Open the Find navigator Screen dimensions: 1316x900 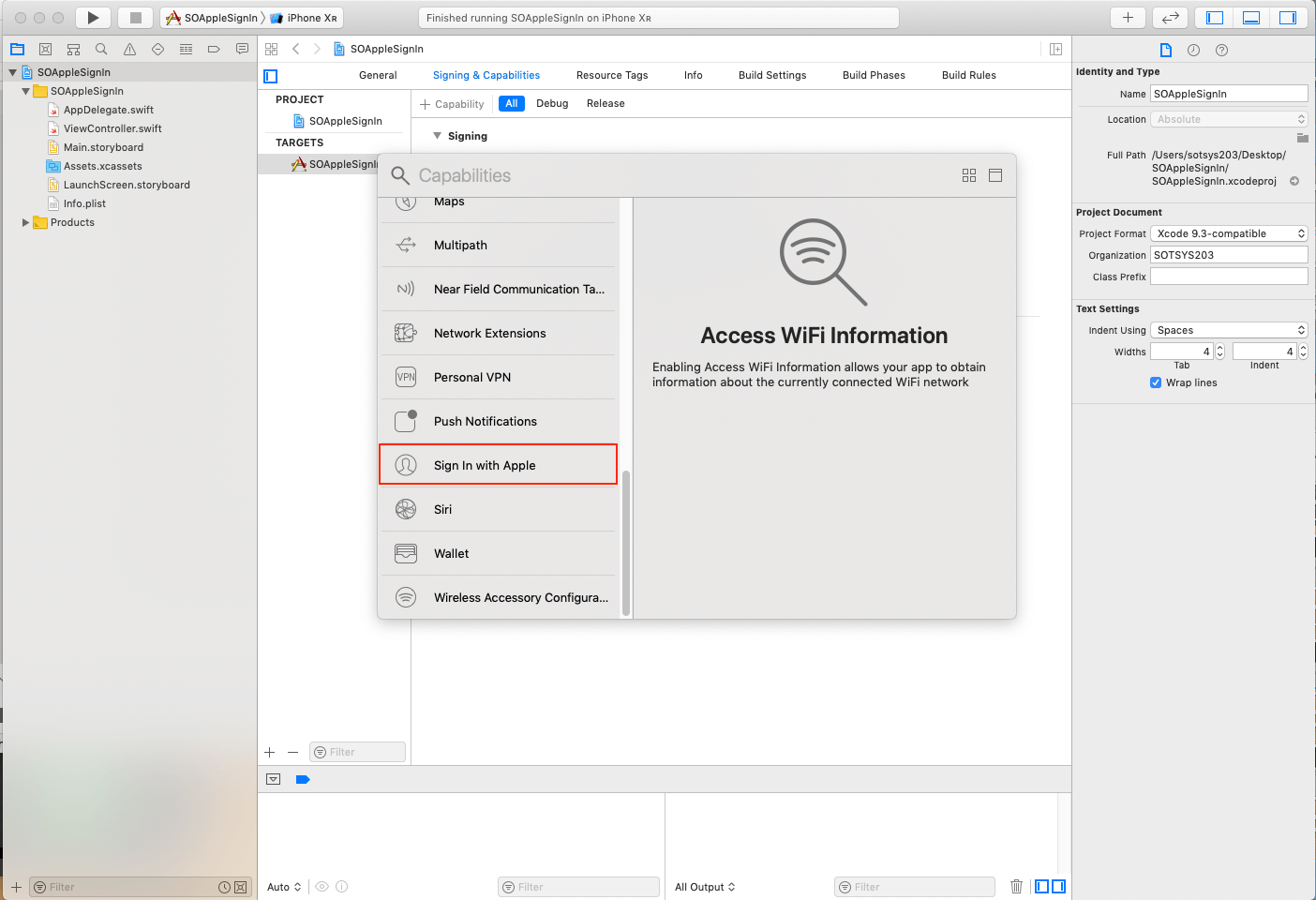point(100,49)
